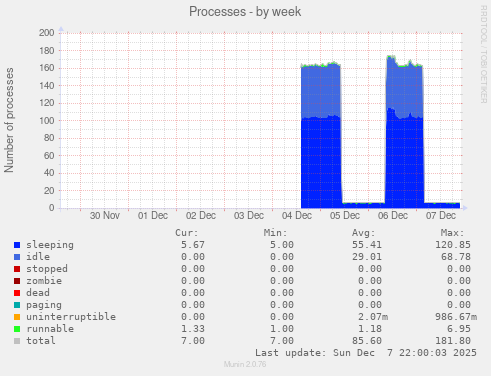Click the '05 Dec' x-axis label

click(x=345, y=216)
